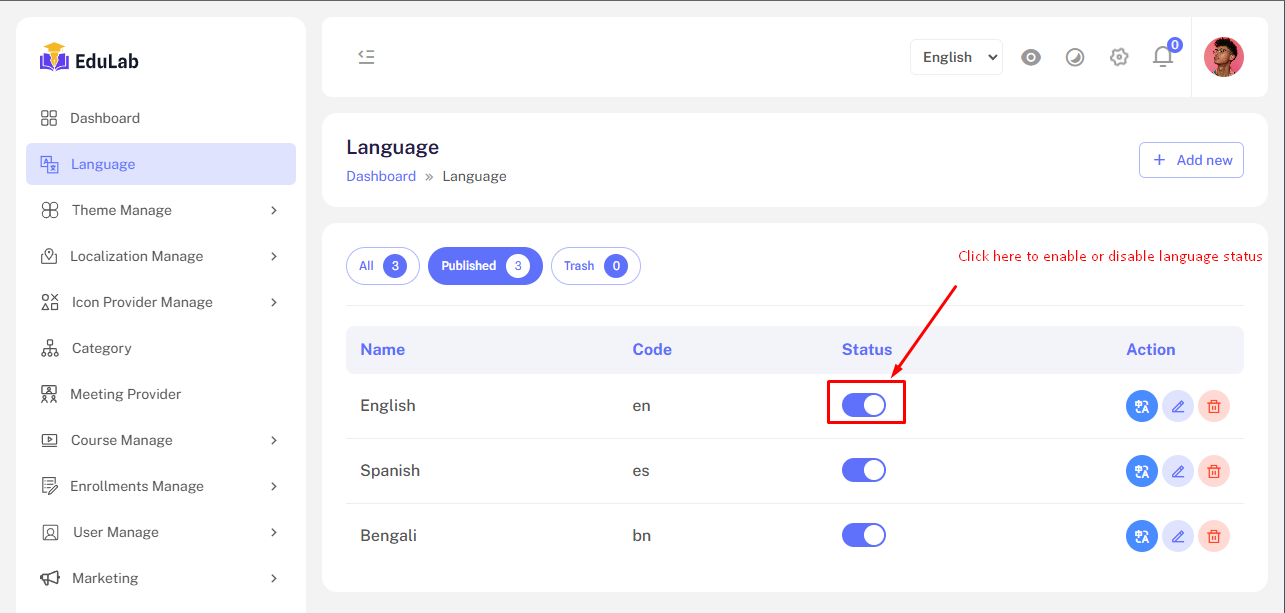Image resolution: width=1285 pixels, height=613 pixels.
Task: Turn off the Bengali status toggle
Action: tap(864, 535)
